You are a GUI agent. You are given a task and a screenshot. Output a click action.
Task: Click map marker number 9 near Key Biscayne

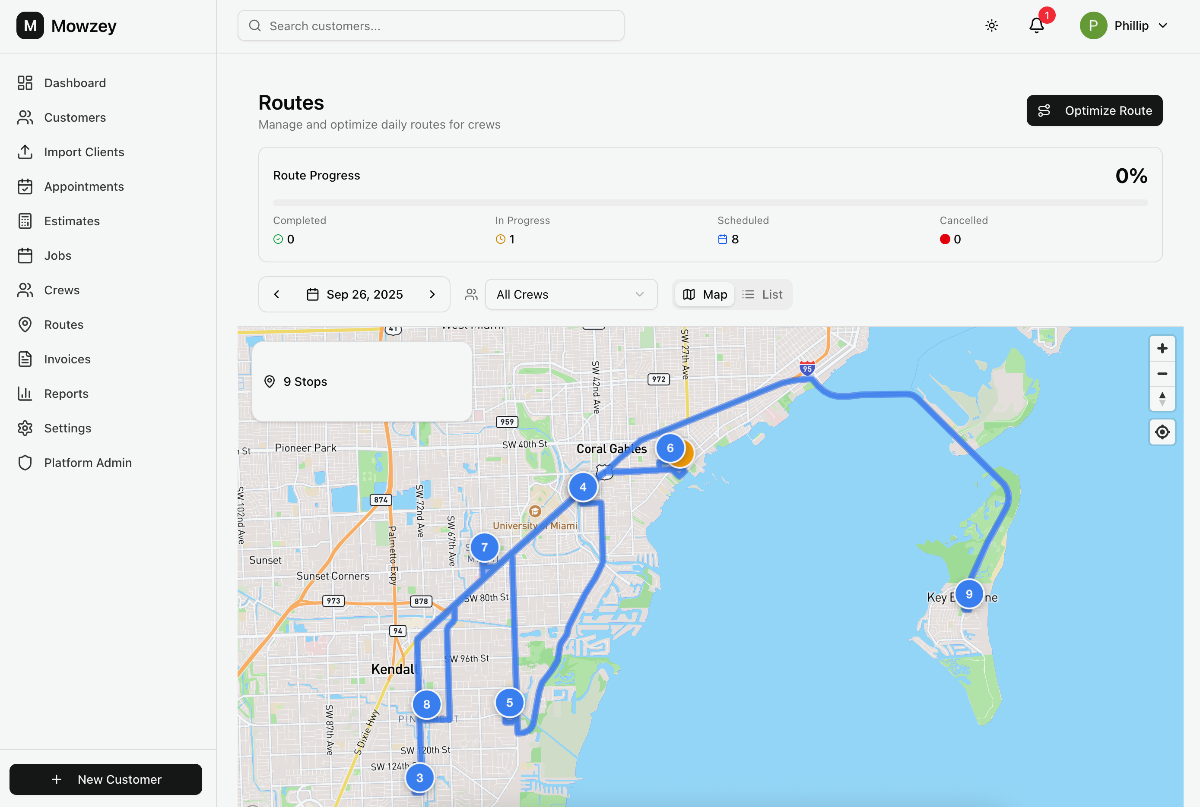[x=968, y=593]
